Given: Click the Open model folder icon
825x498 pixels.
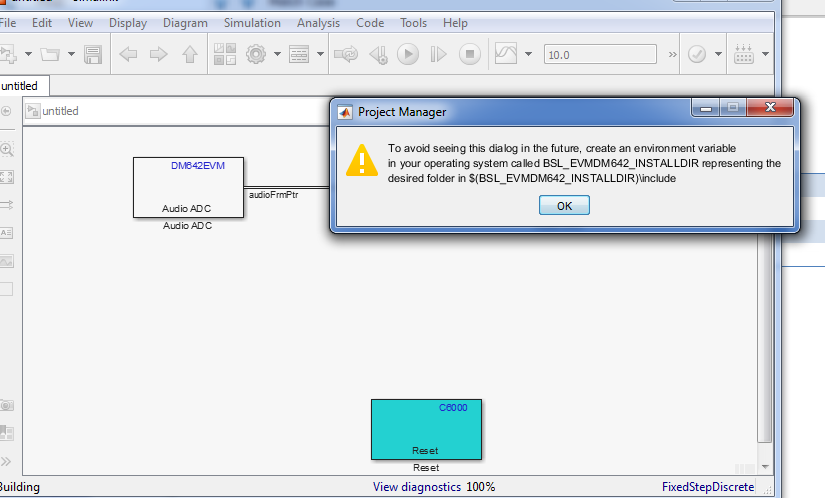Looking at the screenshot, I should [51, 54].
